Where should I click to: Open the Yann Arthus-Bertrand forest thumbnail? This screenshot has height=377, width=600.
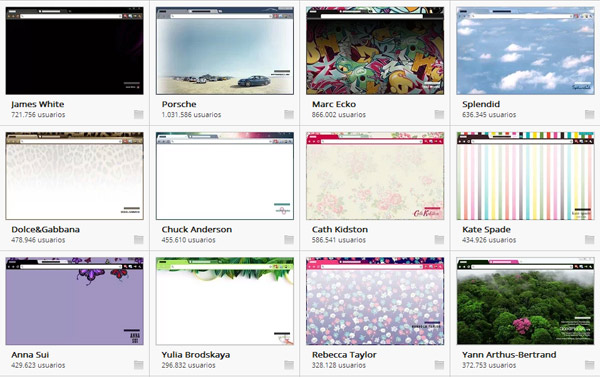tap(525, 301)
